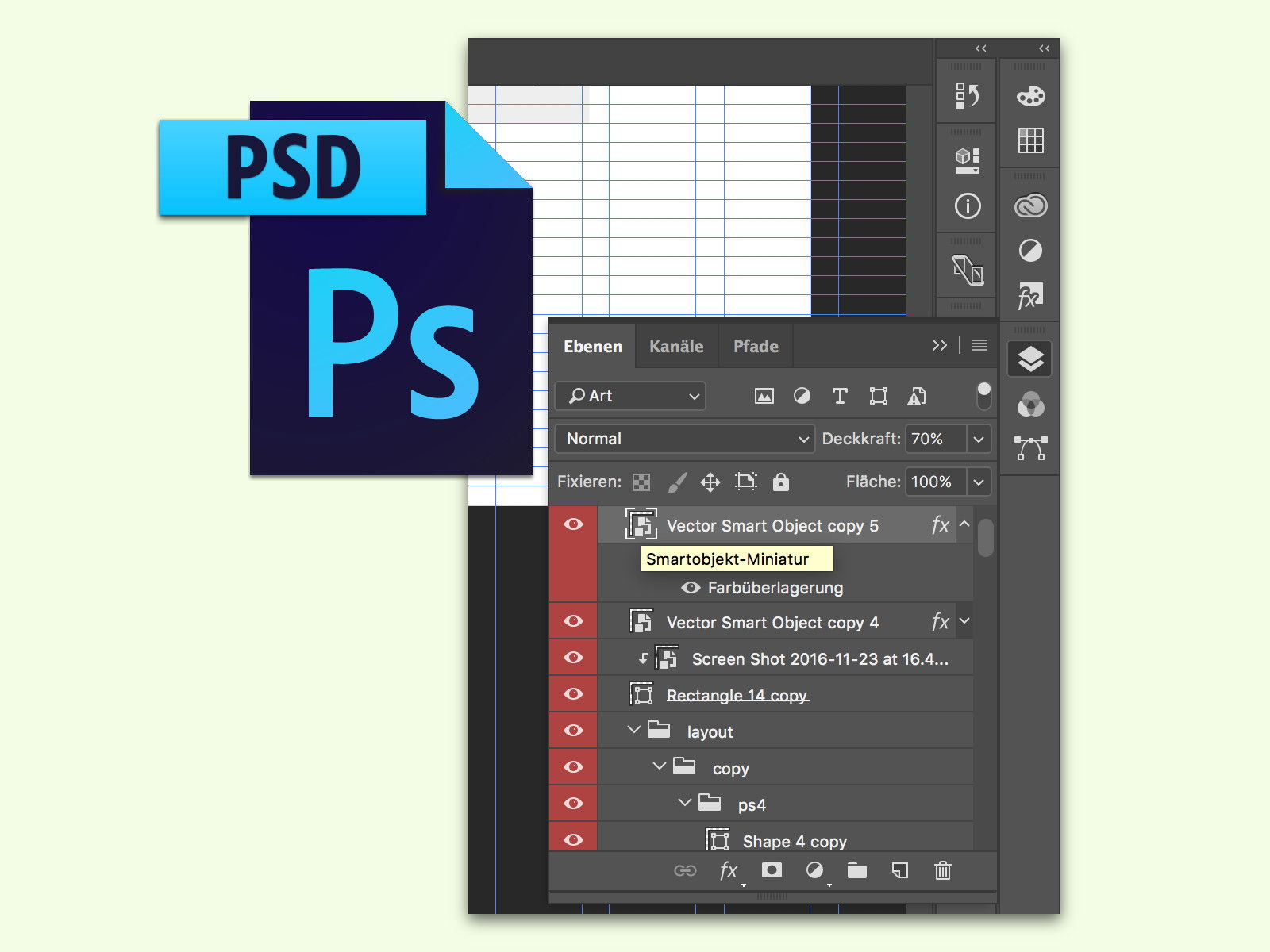Collapse effects of Vector Smart Object copy 5

(x=964, y=524)
